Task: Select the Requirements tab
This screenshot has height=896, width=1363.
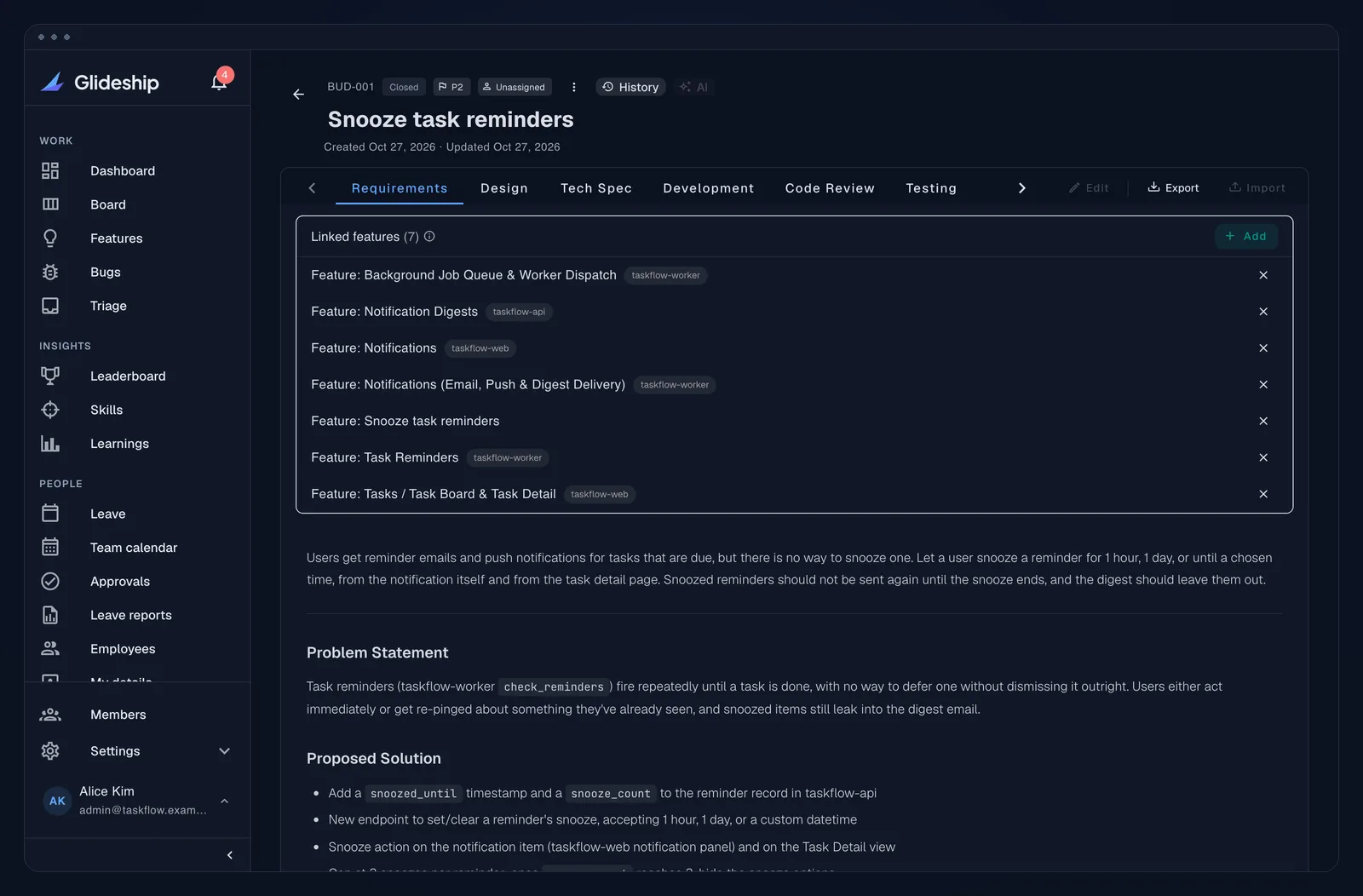Action: pos(400,188)
